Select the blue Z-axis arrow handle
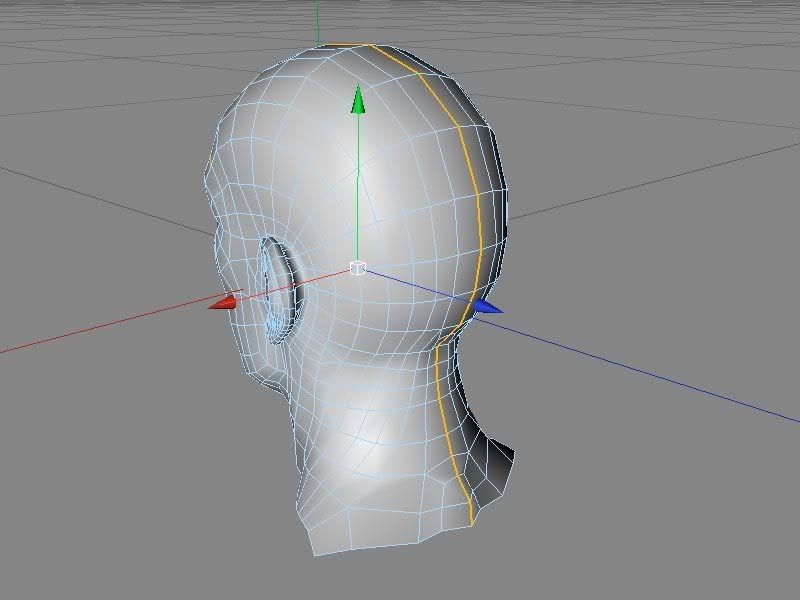Screen dimensions: 800x600 point(487,307)
